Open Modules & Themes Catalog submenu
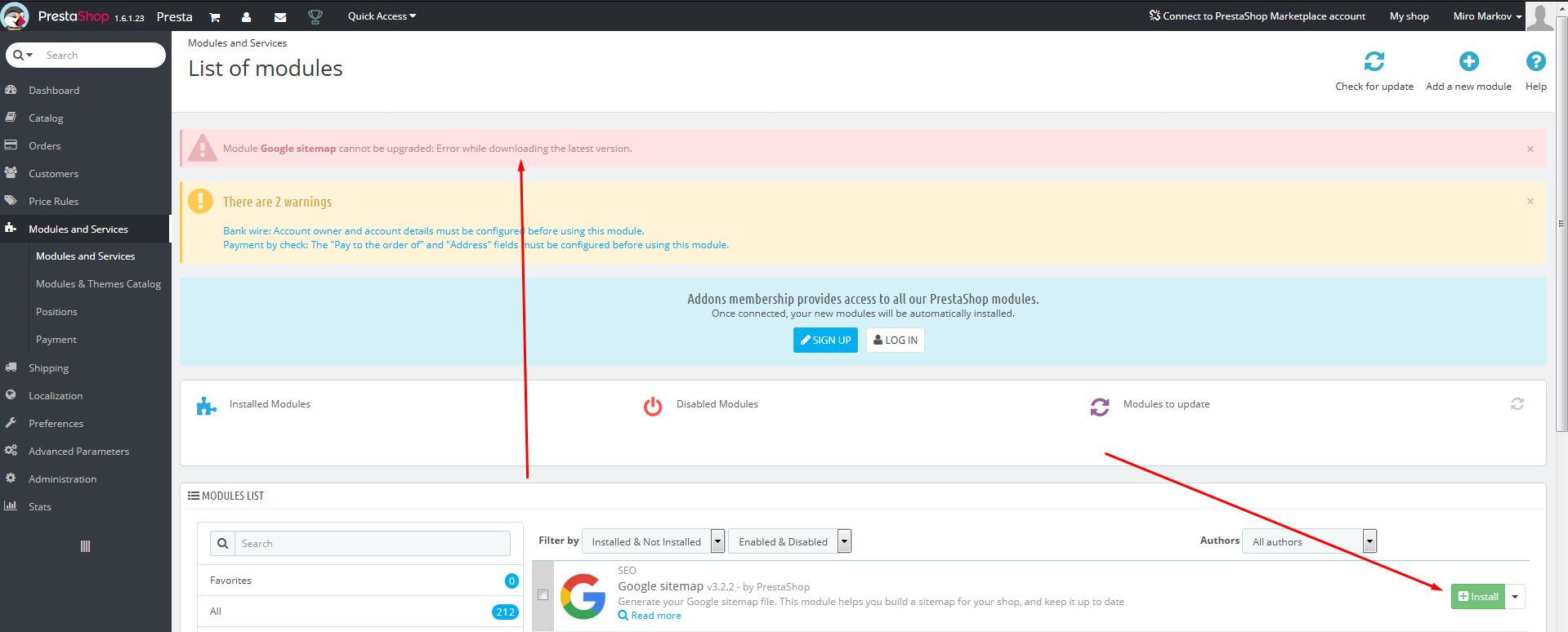The width and height of the screenshot is (1568, 632). [x=98, y=284]
